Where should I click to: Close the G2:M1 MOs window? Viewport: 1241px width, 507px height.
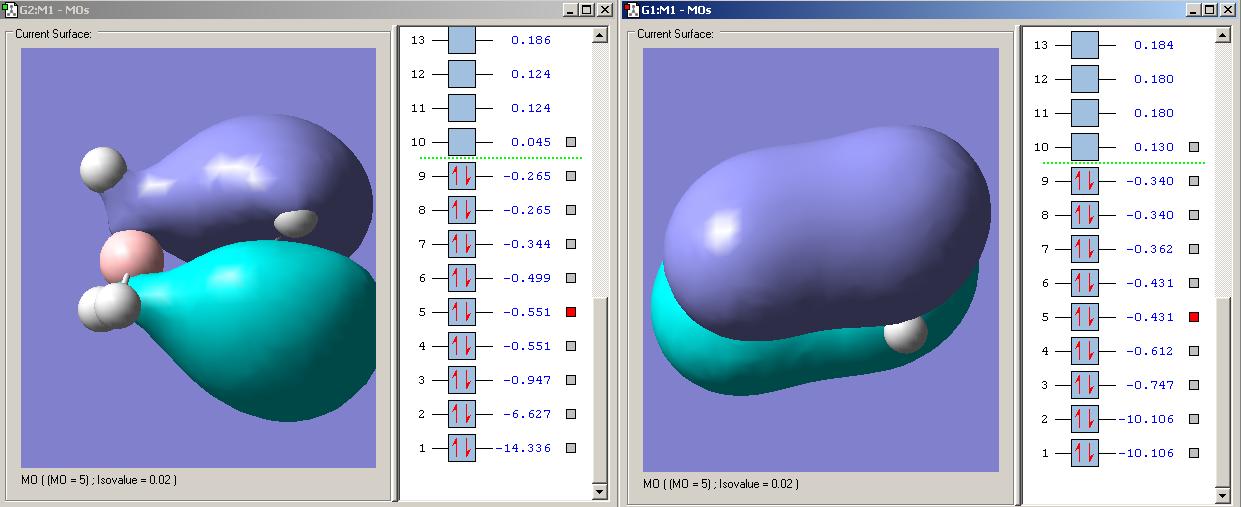pos(605,9)
